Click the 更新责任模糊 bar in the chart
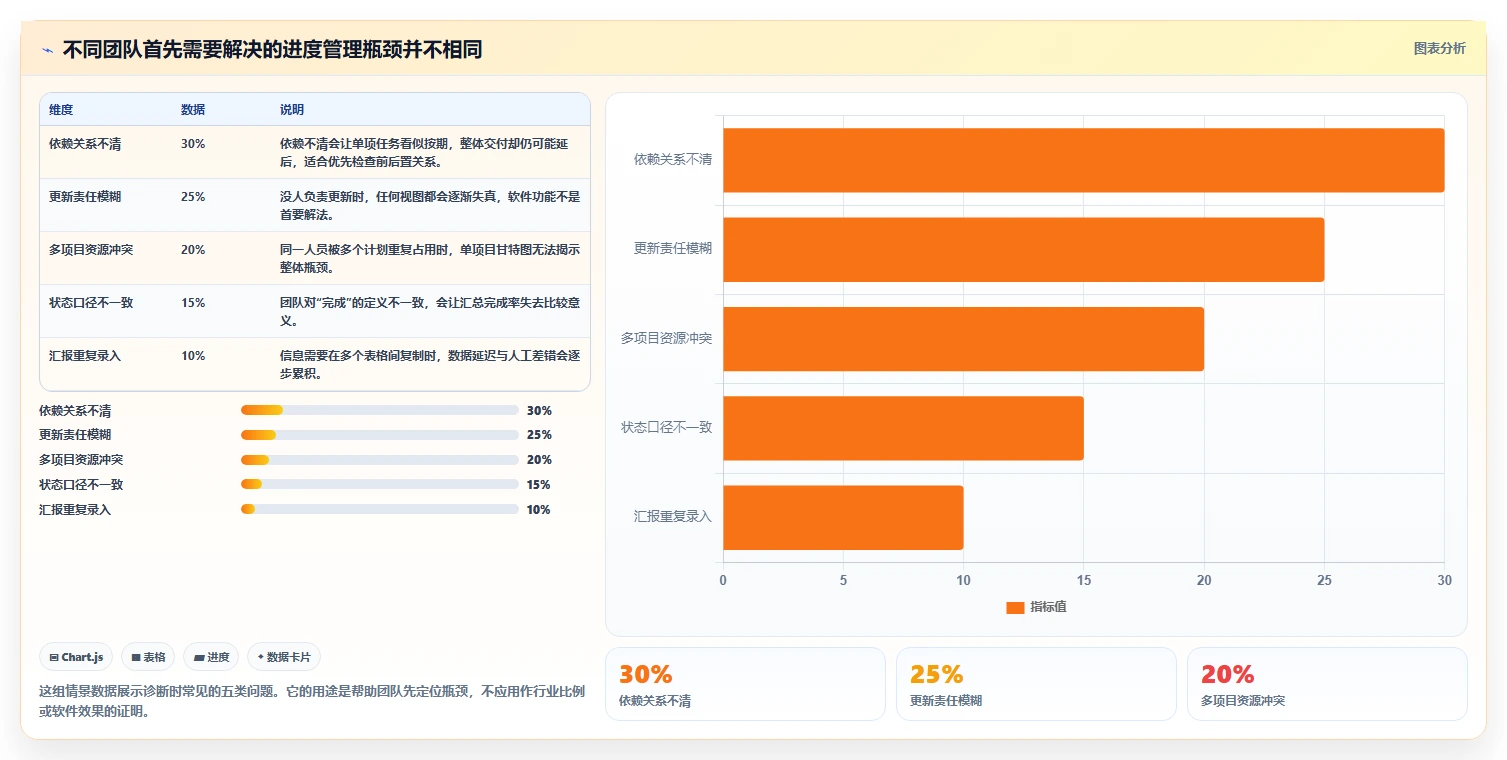Image resolution: width=1507 pixels, height=760 pixels. 1023,249
